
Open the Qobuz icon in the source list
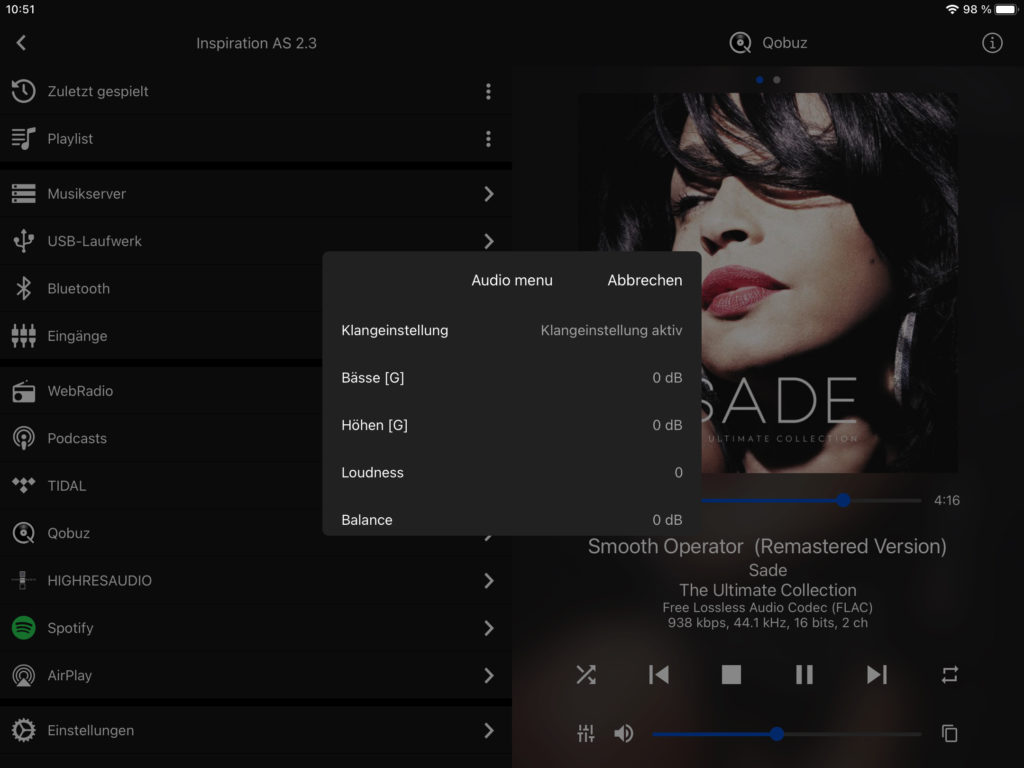tap(24, 533)
